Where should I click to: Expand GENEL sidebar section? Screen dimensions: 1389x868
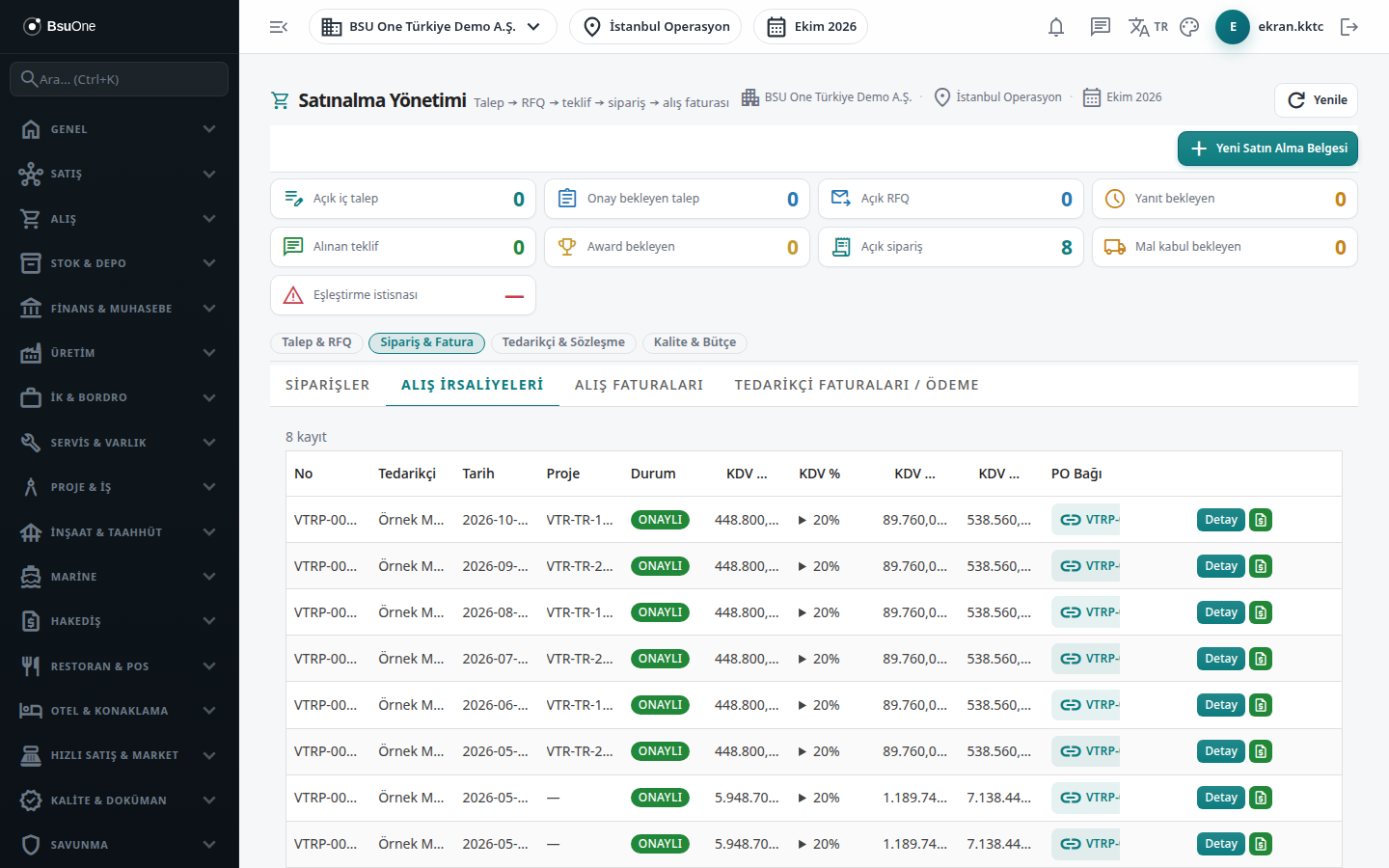click(x=120, y=129)
